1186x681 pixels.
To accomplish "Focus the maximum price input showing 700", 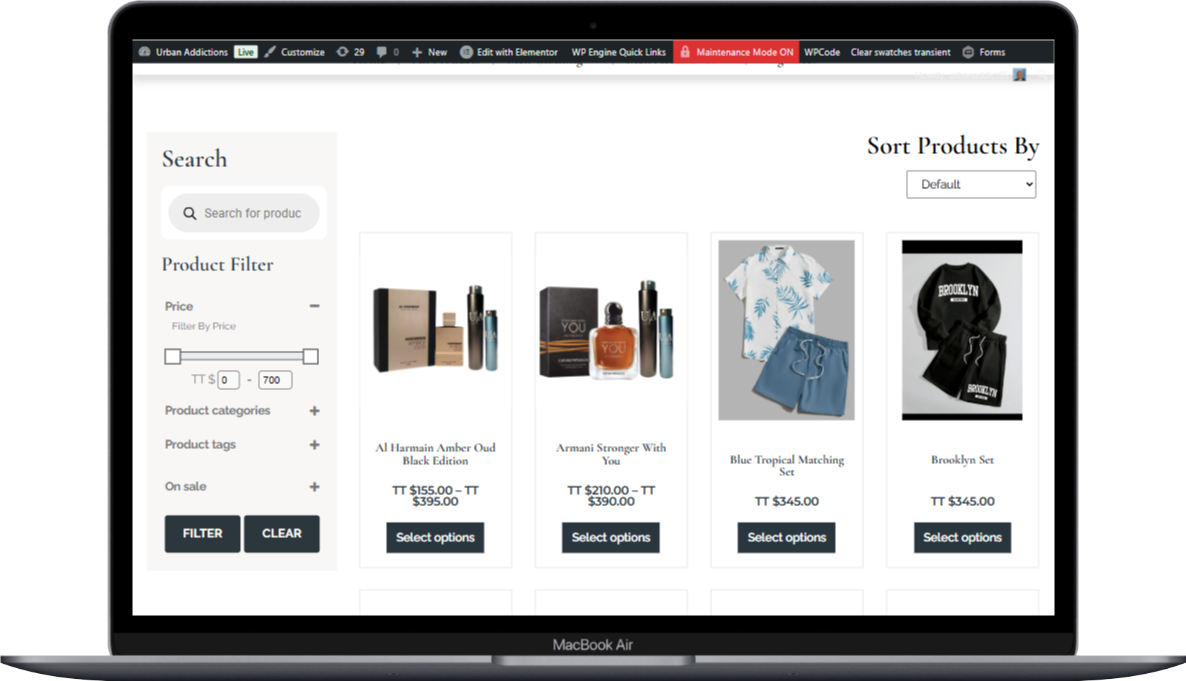I will tap(275, 380).
